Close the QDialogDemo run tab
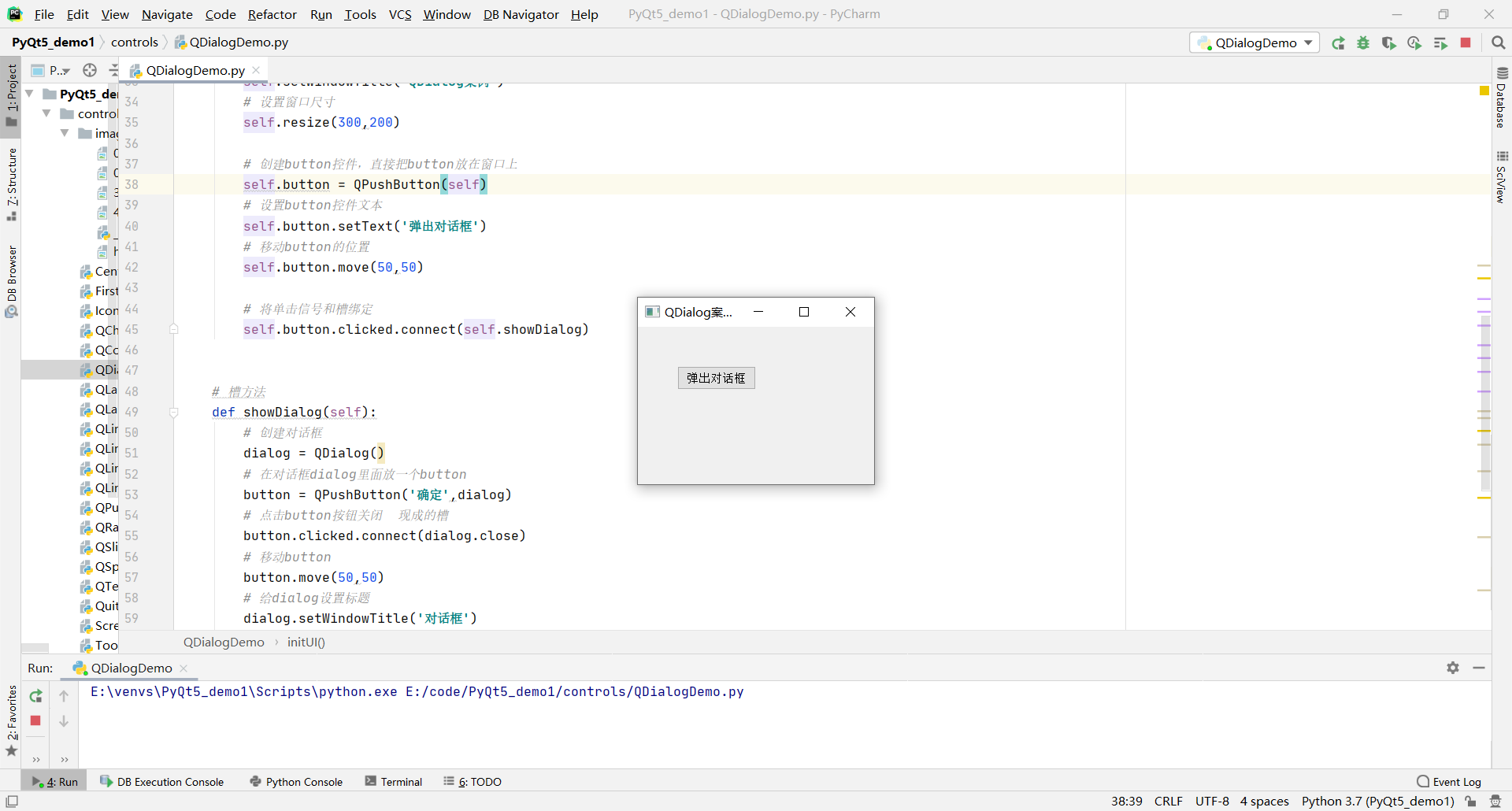This screenshot has height=811, width=1512. tap(183, 668)
